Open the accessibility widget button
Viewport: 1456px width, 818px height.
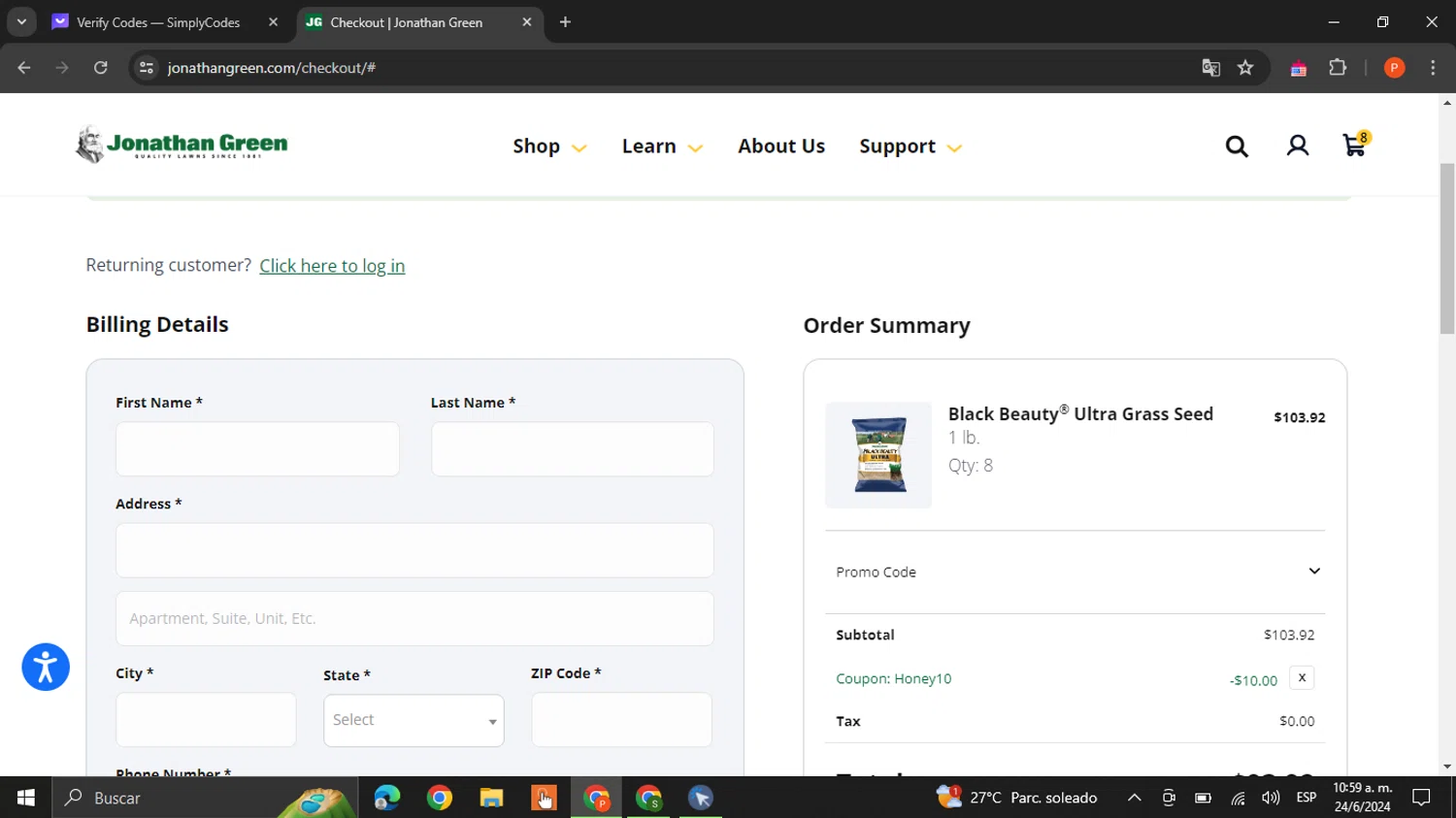(x=46, y=668)
